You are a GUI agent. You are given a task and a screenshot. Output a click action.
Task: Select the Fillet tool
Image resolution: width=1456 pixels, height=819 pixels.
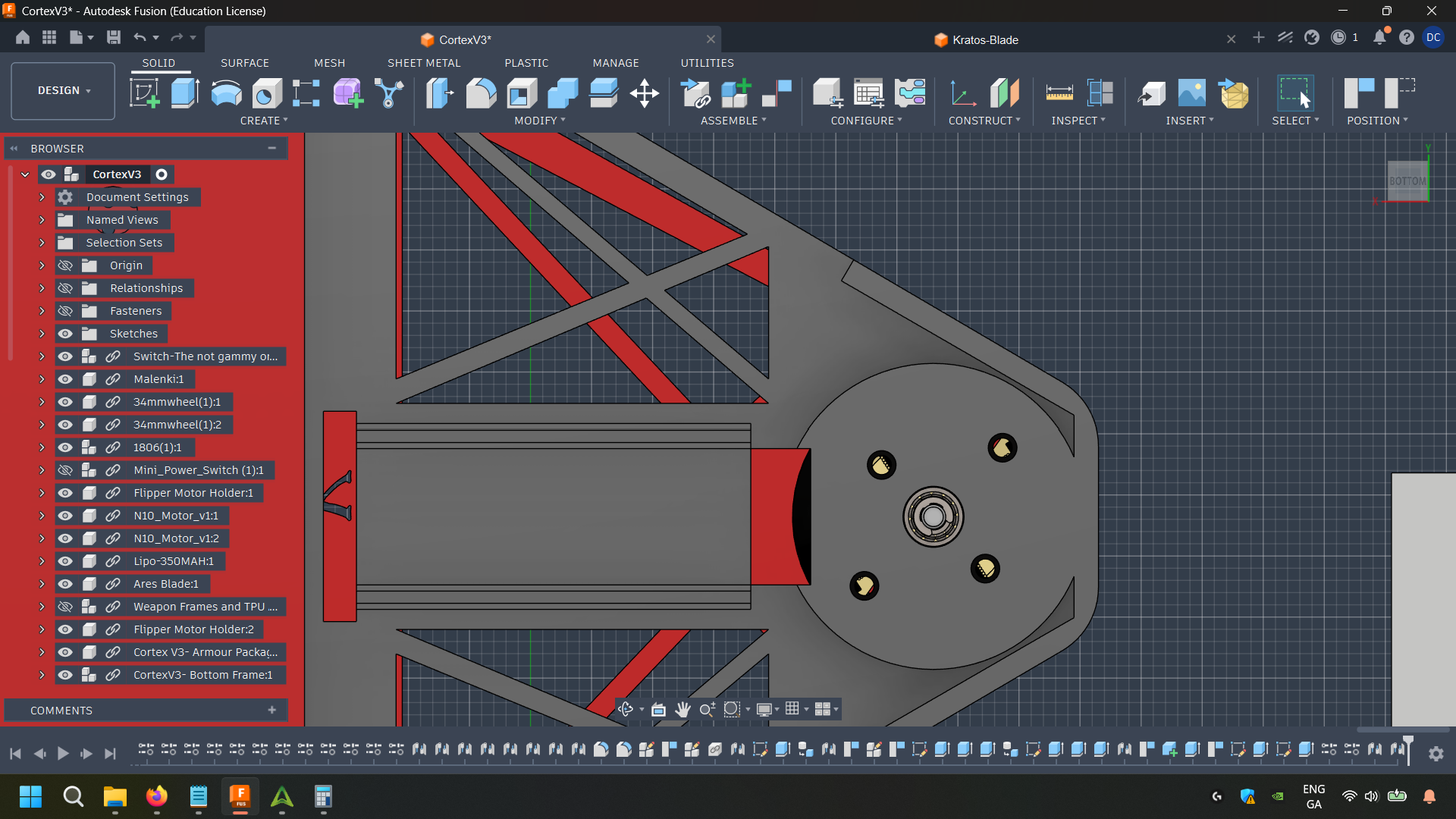[x=481, y=93]
